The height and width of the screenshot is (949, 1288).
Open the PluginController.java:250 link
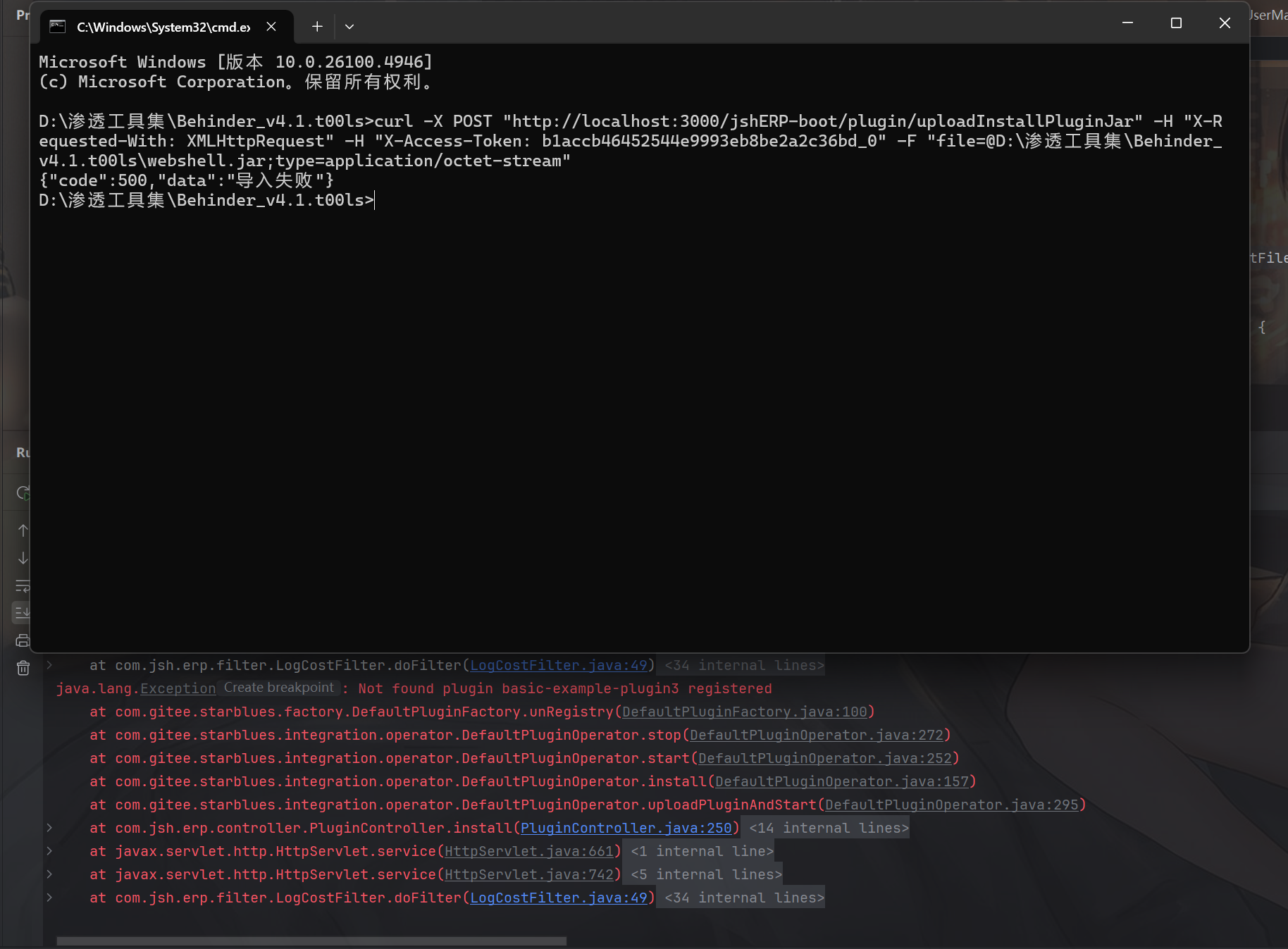coord(626,828)
